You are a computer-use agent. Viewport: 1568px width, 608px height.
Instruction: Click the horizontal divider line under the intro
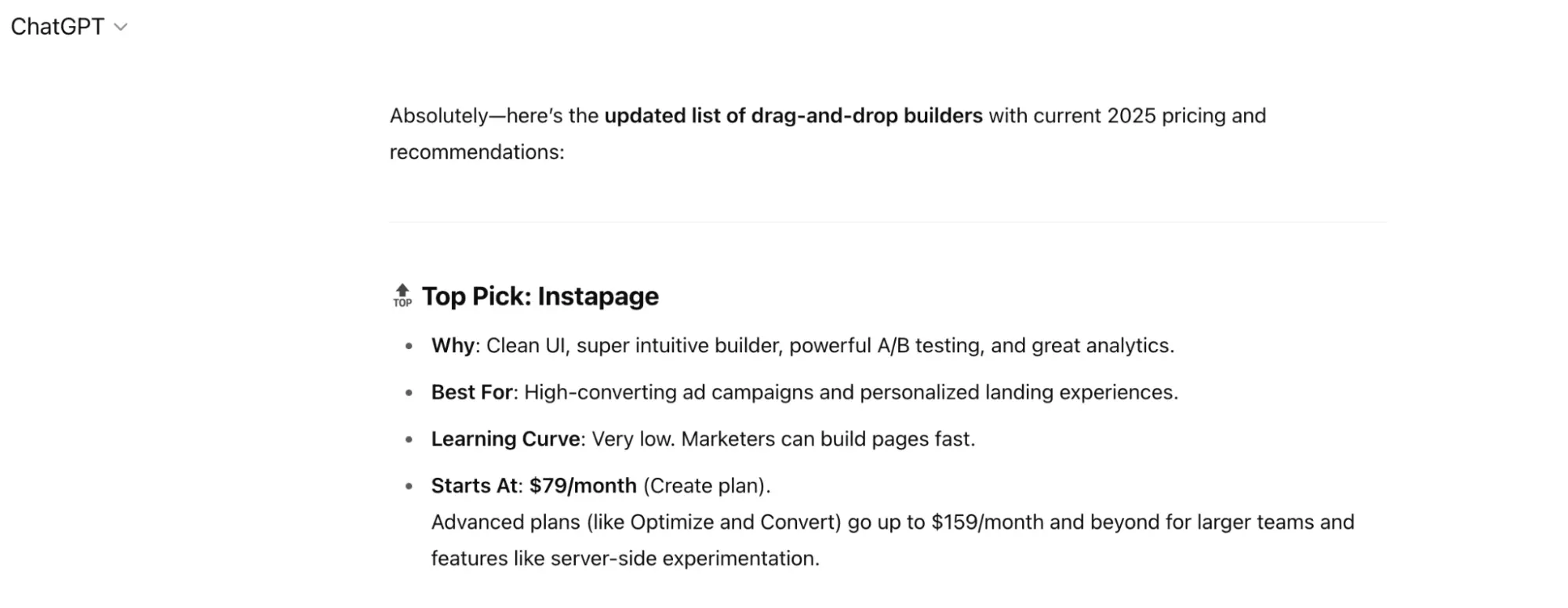(888, 222)
